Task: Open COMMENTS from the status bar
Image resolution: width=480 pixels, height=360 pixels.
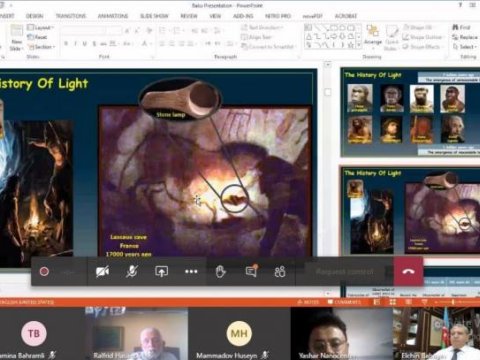Action: tap(344, 302)
